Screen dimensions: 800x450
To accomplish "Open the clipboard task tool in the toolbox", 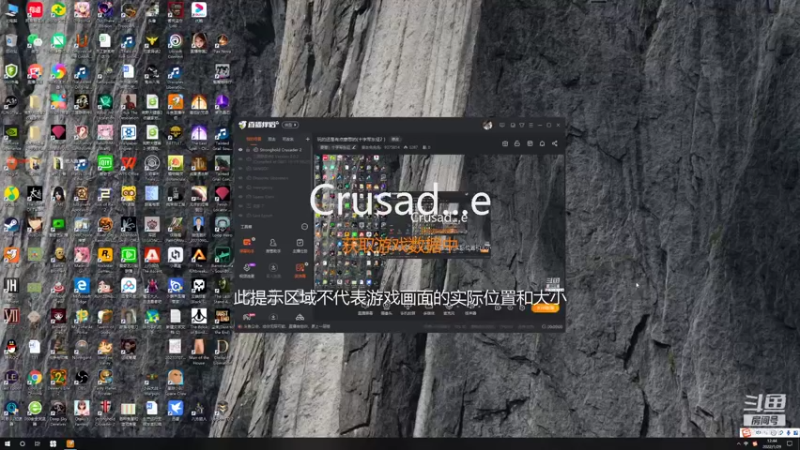I will 300,245.
